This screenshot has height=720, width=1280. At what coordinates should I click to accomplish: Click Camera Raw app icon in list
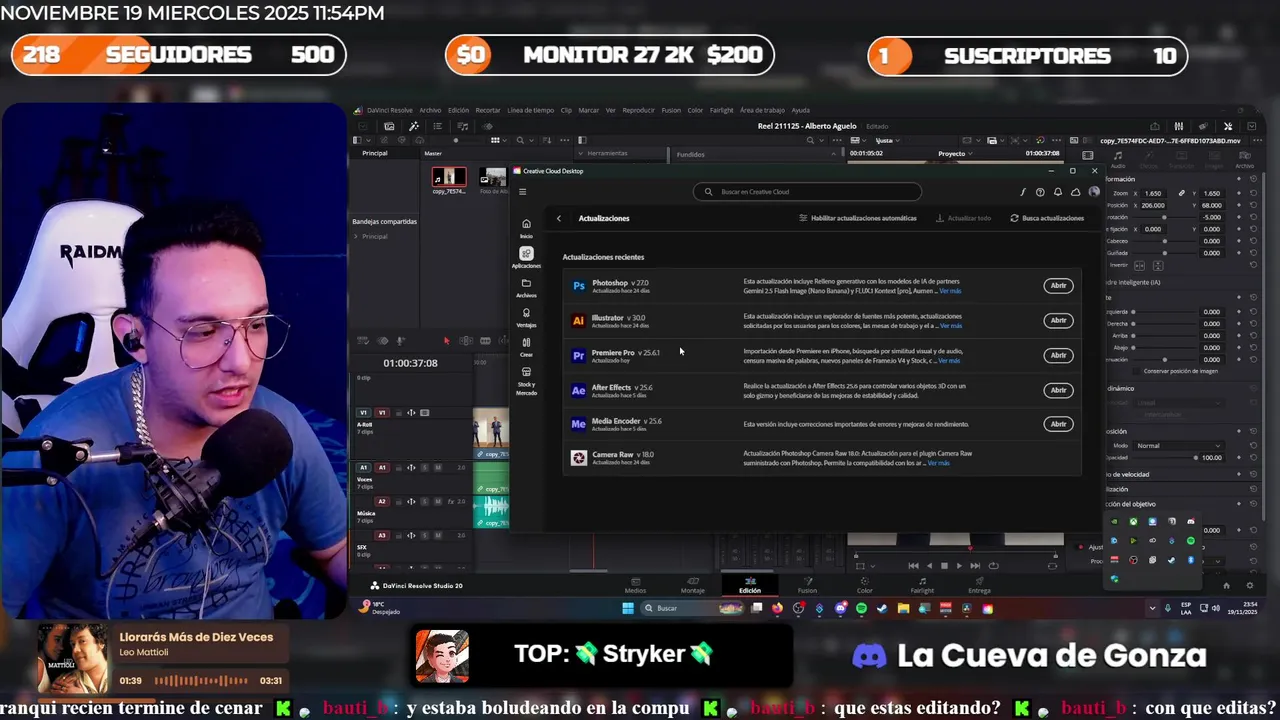[578, 457]
